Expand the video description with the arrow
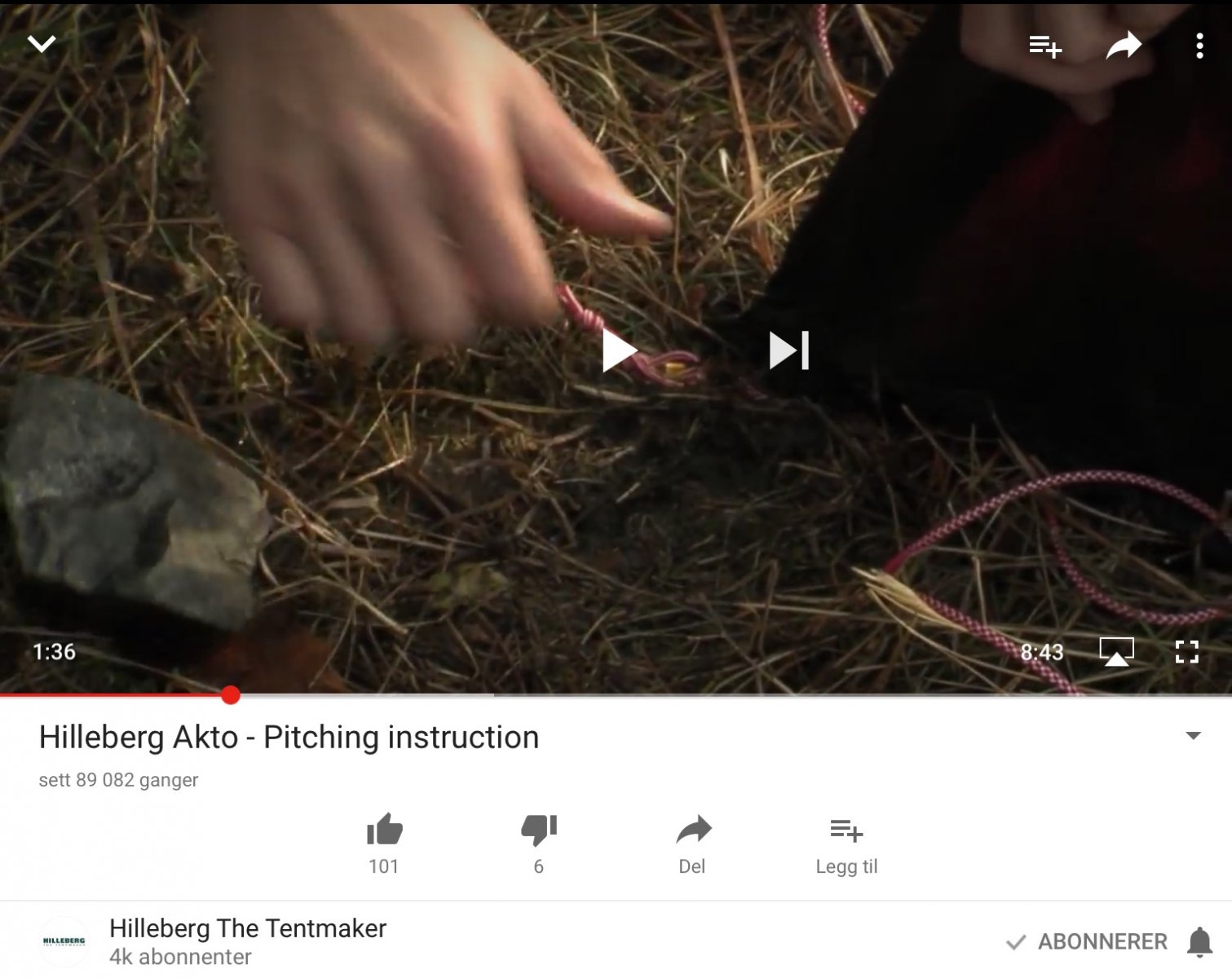This screenshot has height=978, width=1232. coord(1193,736)
